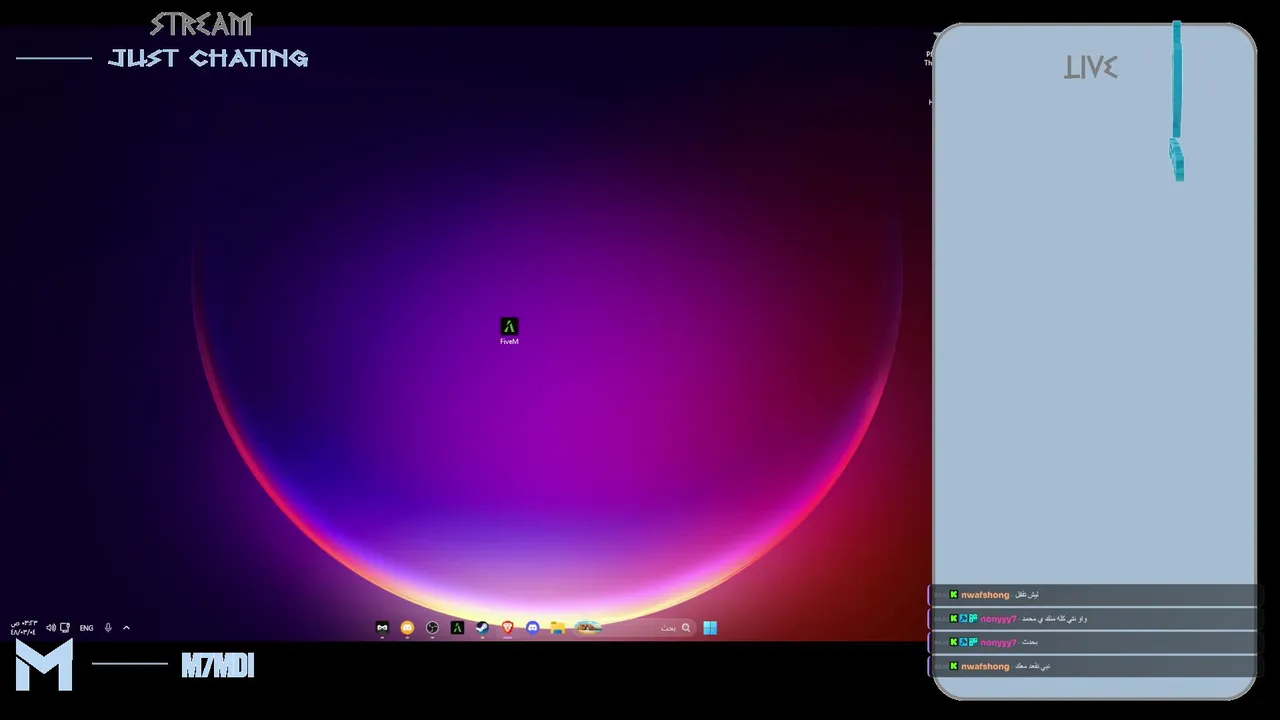Switch to FiveM in the taskbar

coord(457,628)
